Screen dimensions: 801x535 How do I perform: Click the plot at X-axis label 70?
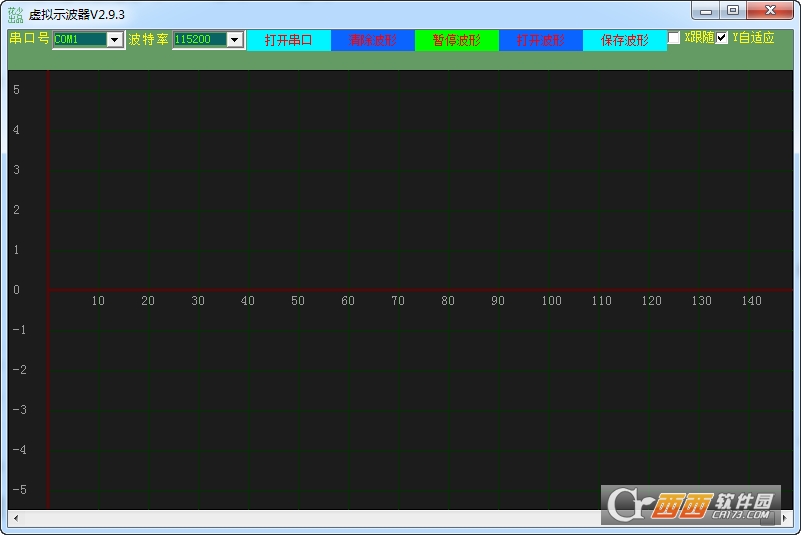(x=398, y=301)
